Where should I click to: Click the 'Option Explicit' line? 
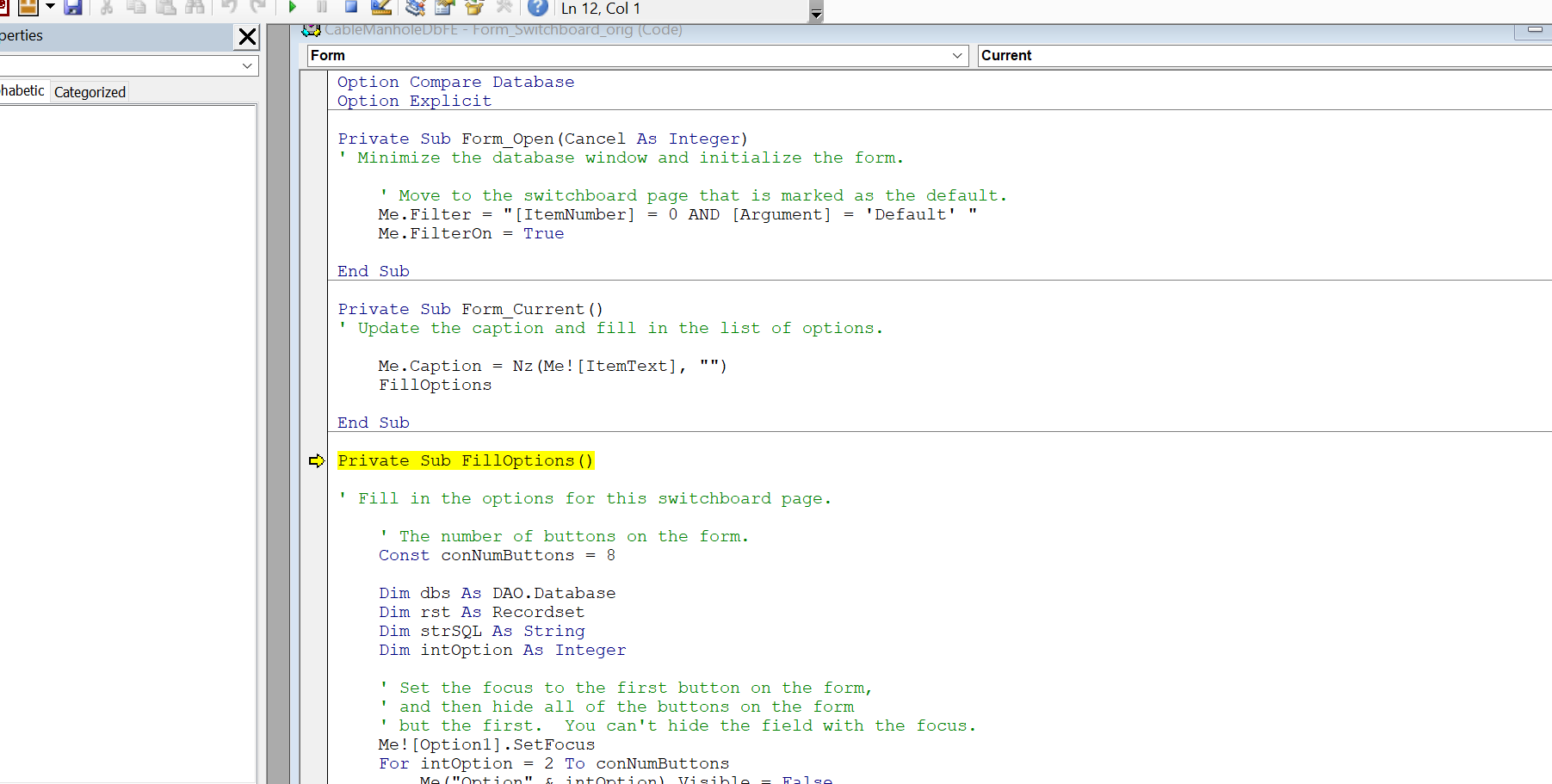click(414, 101)
